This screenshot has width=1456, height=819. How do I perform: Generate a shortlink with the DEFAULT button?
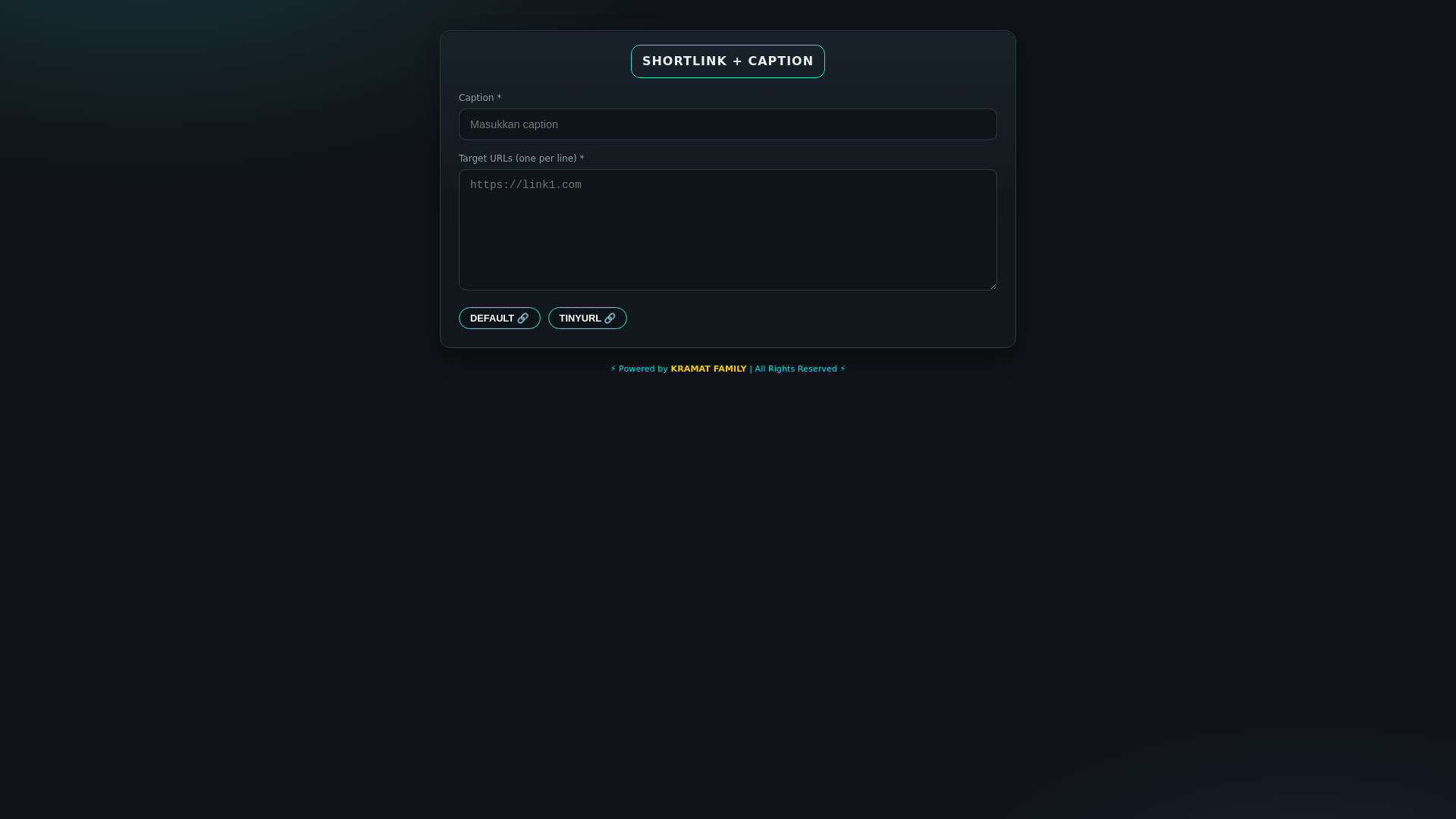tap(500, 318)
